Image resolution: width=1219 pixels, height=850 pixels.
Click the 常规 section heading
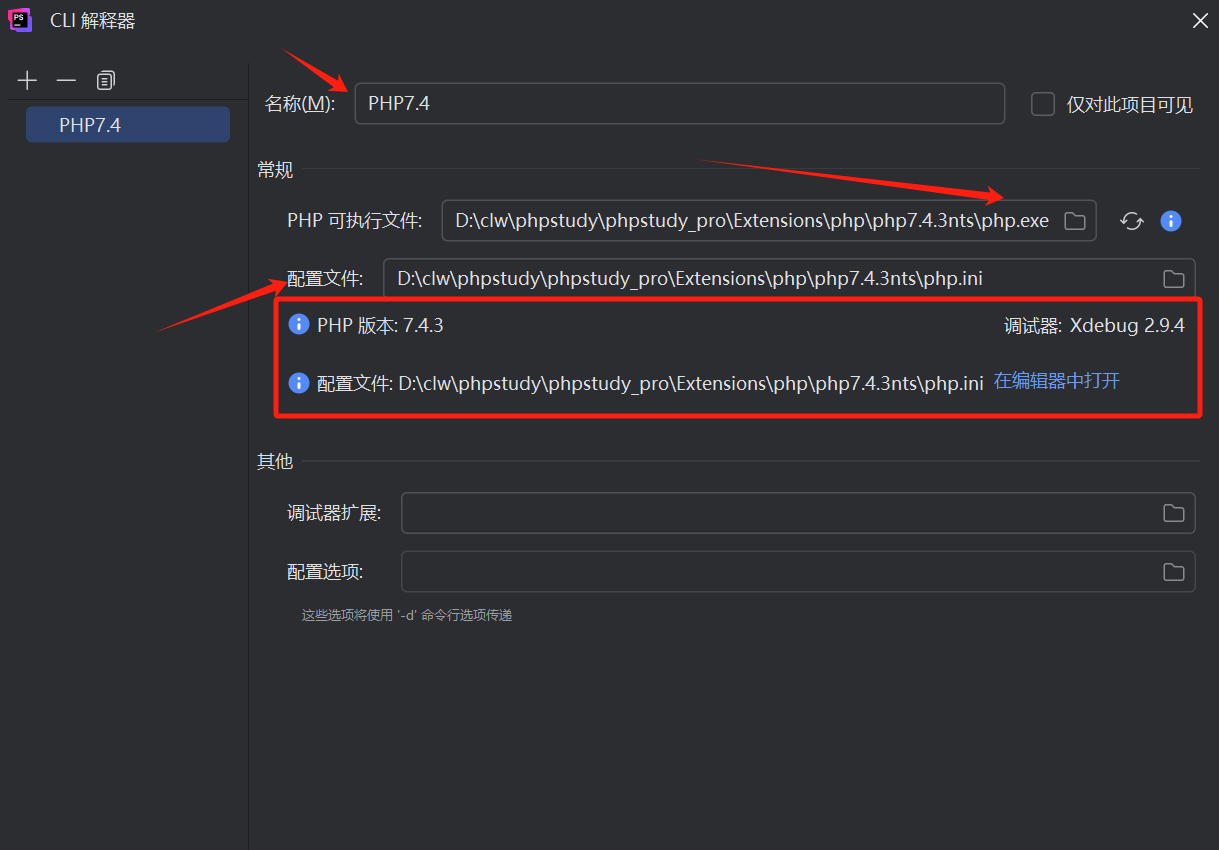coord(275,170)
